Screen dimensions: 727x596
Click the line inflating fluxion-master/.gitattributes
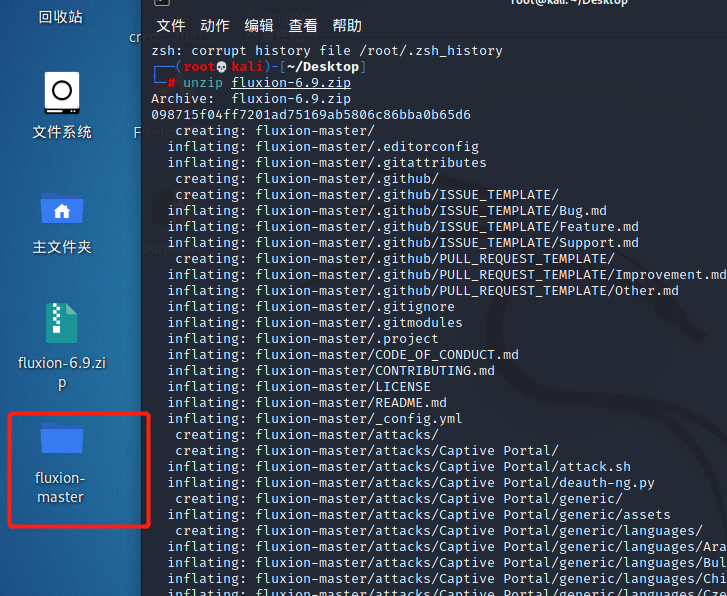[x=327, y=163]
